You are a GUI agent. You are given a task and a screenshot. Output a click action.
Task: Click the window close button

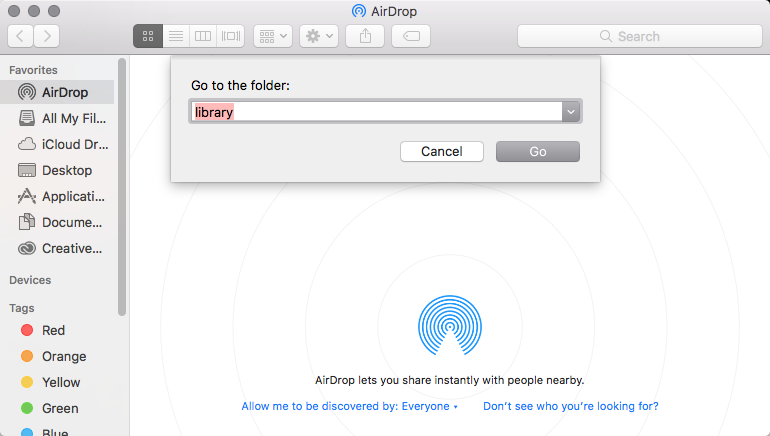(x=14, y=11)
